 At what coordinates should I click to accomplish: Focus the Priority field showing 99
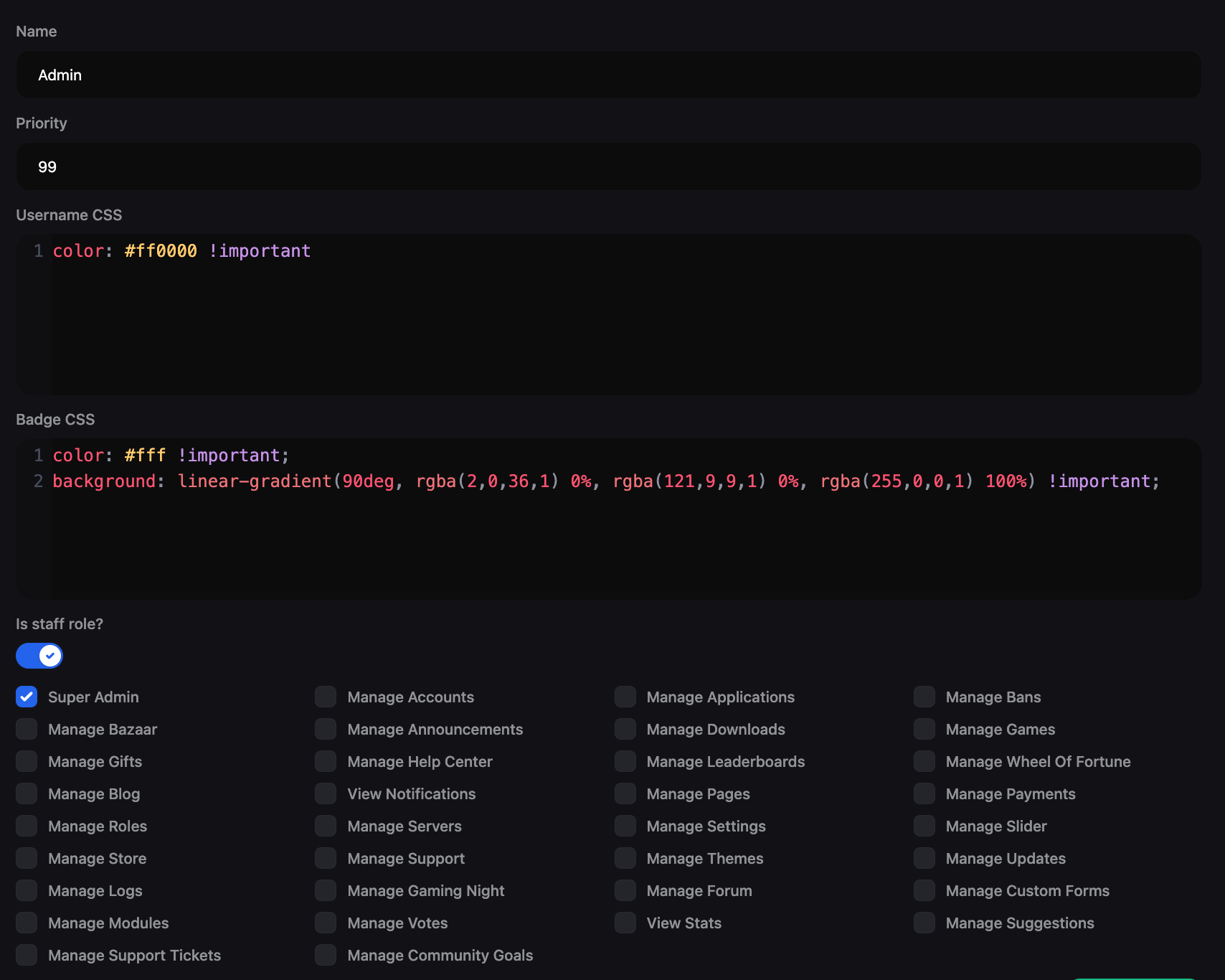608,167
